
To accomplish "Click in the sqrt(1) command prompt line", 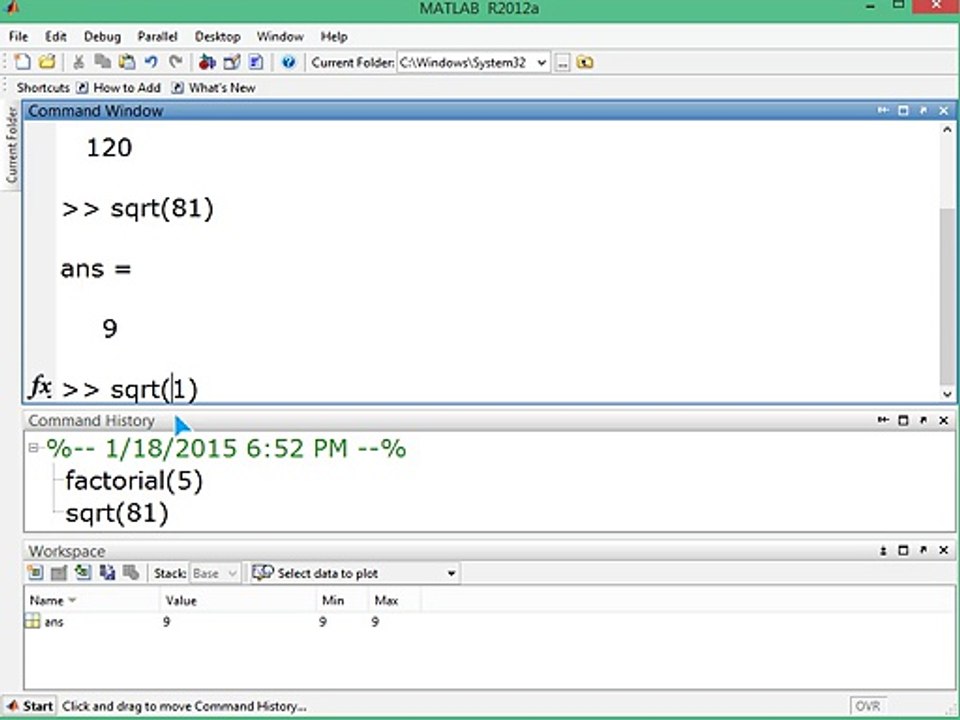I will tap(498, 389).
